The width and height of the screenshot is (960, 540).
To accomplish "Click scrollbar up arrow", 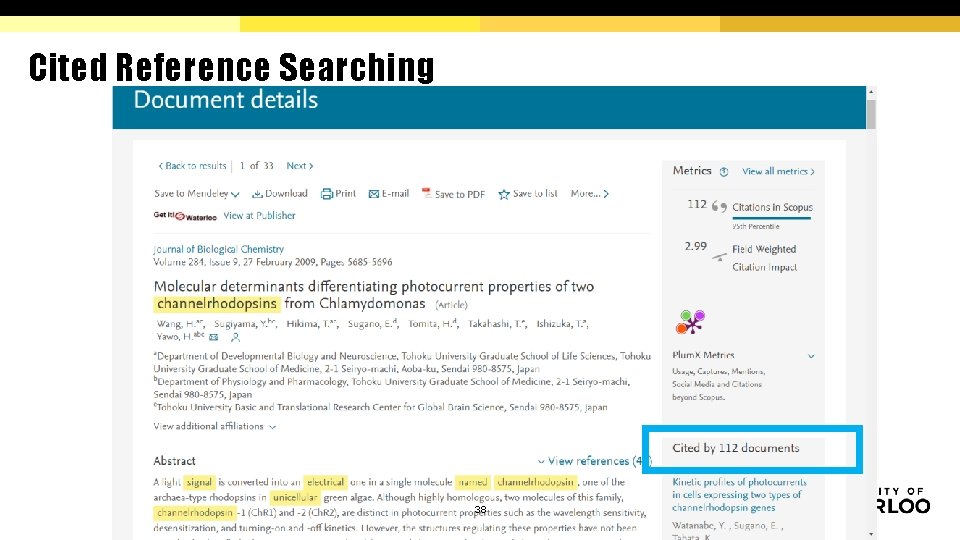I will [x=871, y=91].
